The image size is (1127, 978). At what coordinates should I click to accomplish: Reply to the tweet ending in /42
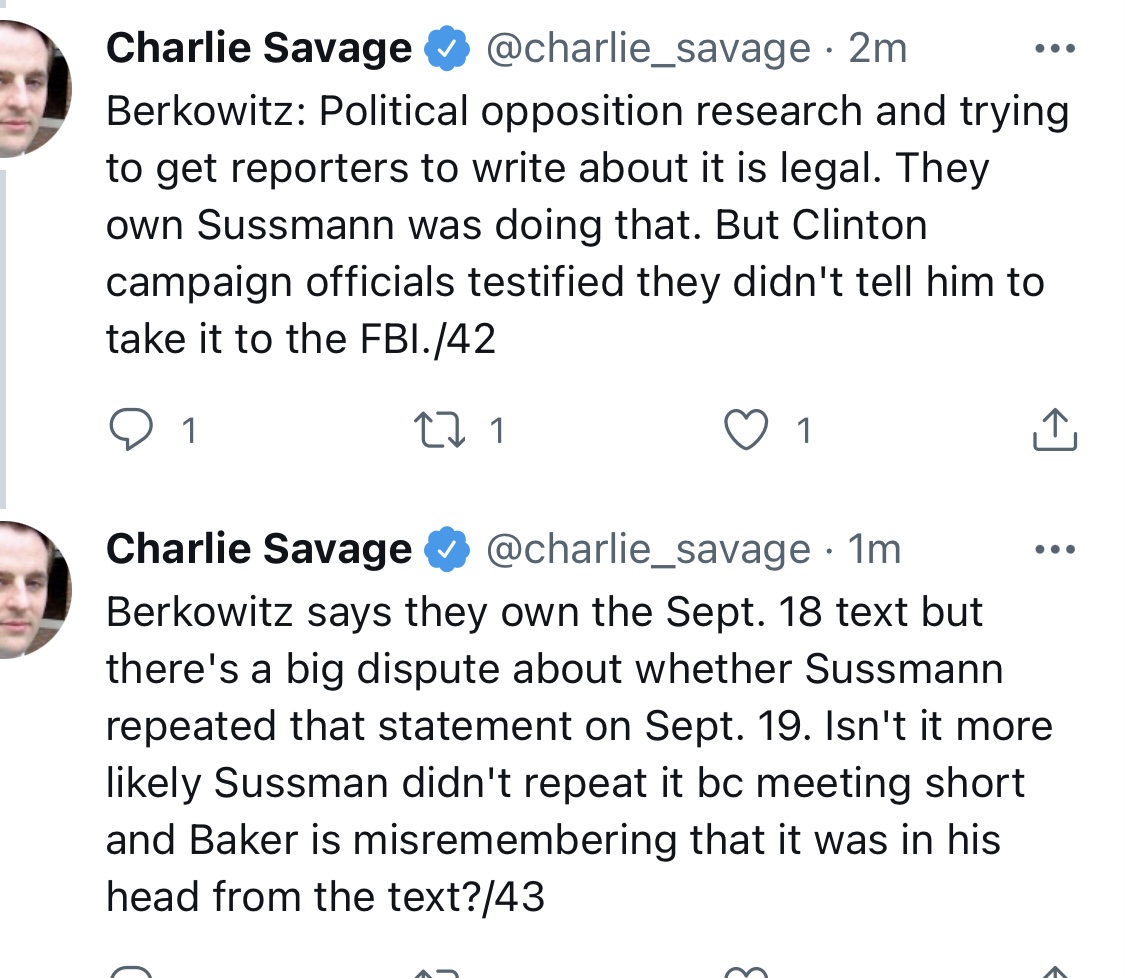(x=128, y=430)
